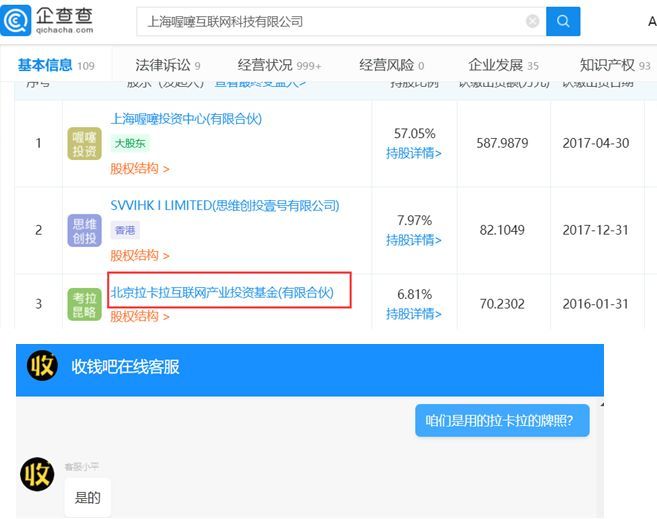Open 北京拉卡拉互联网产业投资基金 shareholder link
Image resolution: width=657 pixels, height=519 pixels.
click(x=222, y=292)
